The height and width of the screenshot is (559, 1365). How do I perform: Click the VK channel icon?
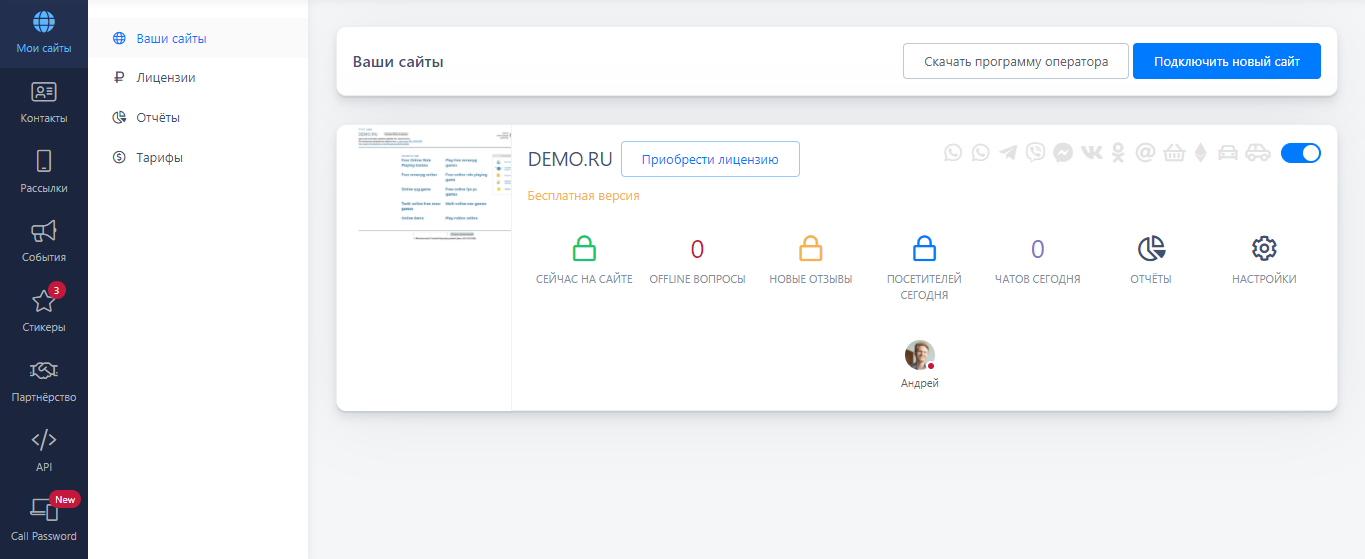pyautogui.click(x=1092, y=153)
